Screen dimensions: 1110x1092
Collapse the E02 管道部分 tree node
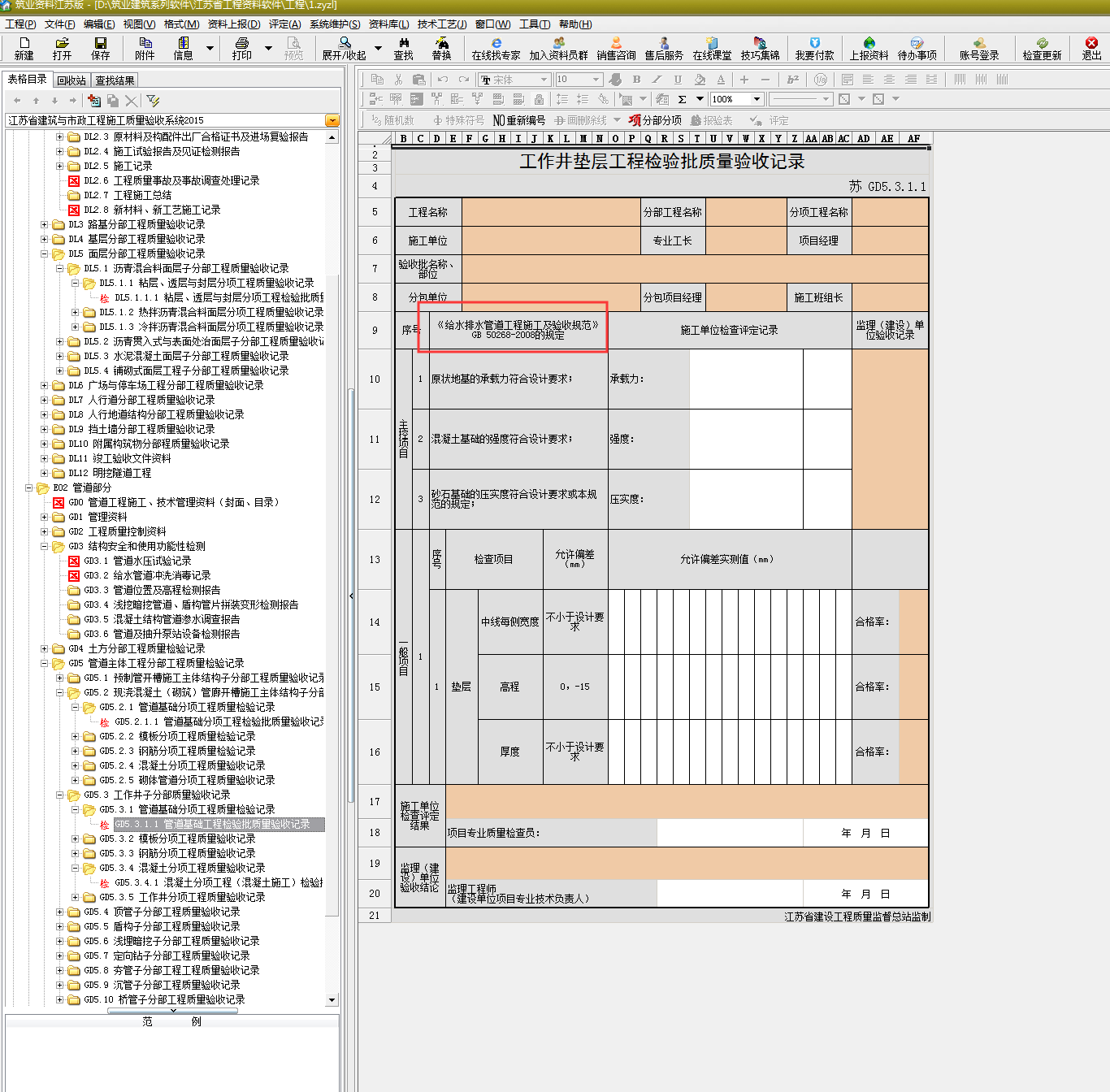click(x=29, y=487)
